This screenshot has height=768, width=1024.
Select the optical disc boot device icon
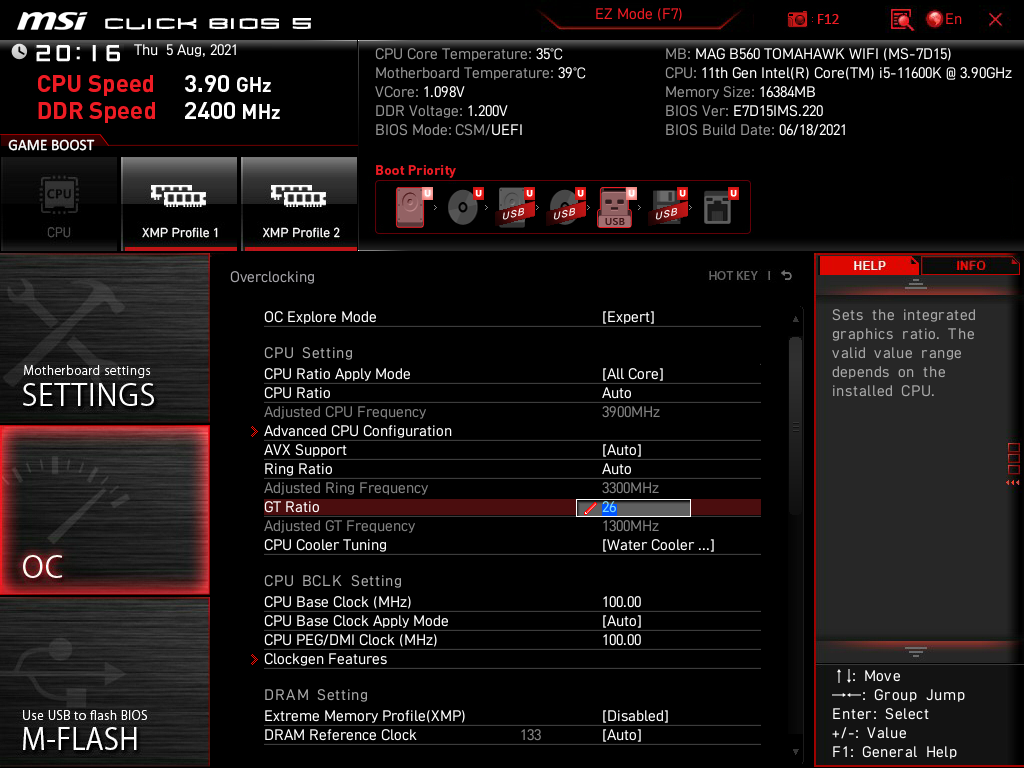tap(464, 206)
